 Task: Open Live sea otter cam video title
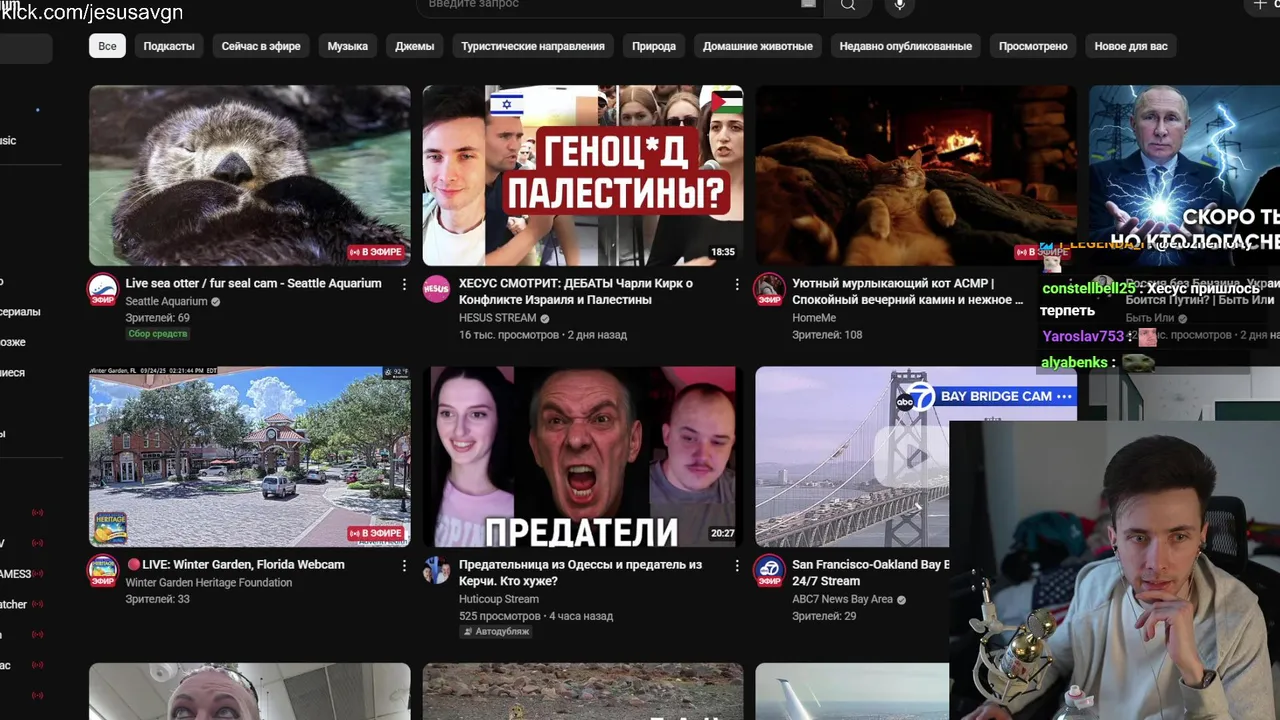253,284
